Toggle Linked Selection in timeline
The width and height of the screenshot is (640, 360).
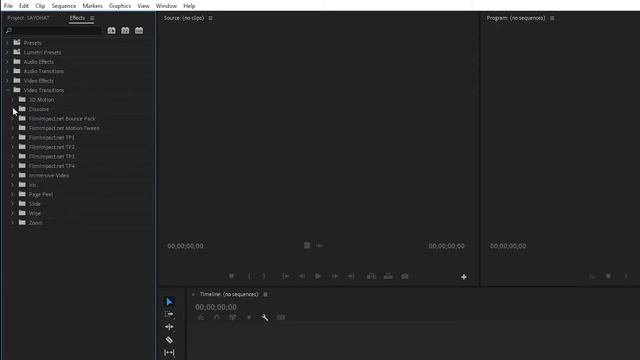coord(233,318)
